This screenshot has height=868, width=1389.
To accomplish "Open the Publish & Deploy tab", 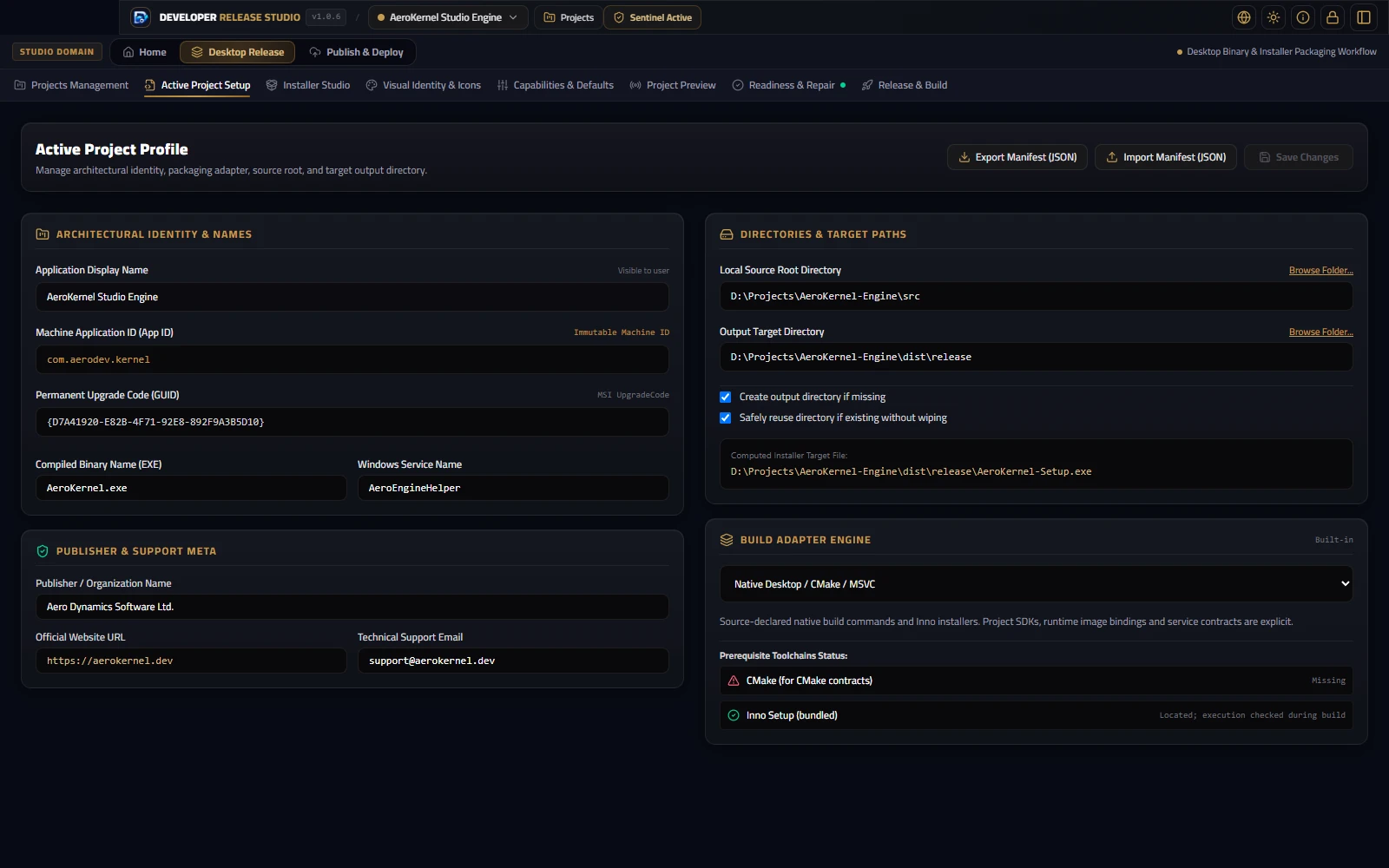I will click(x=357, y=52).
